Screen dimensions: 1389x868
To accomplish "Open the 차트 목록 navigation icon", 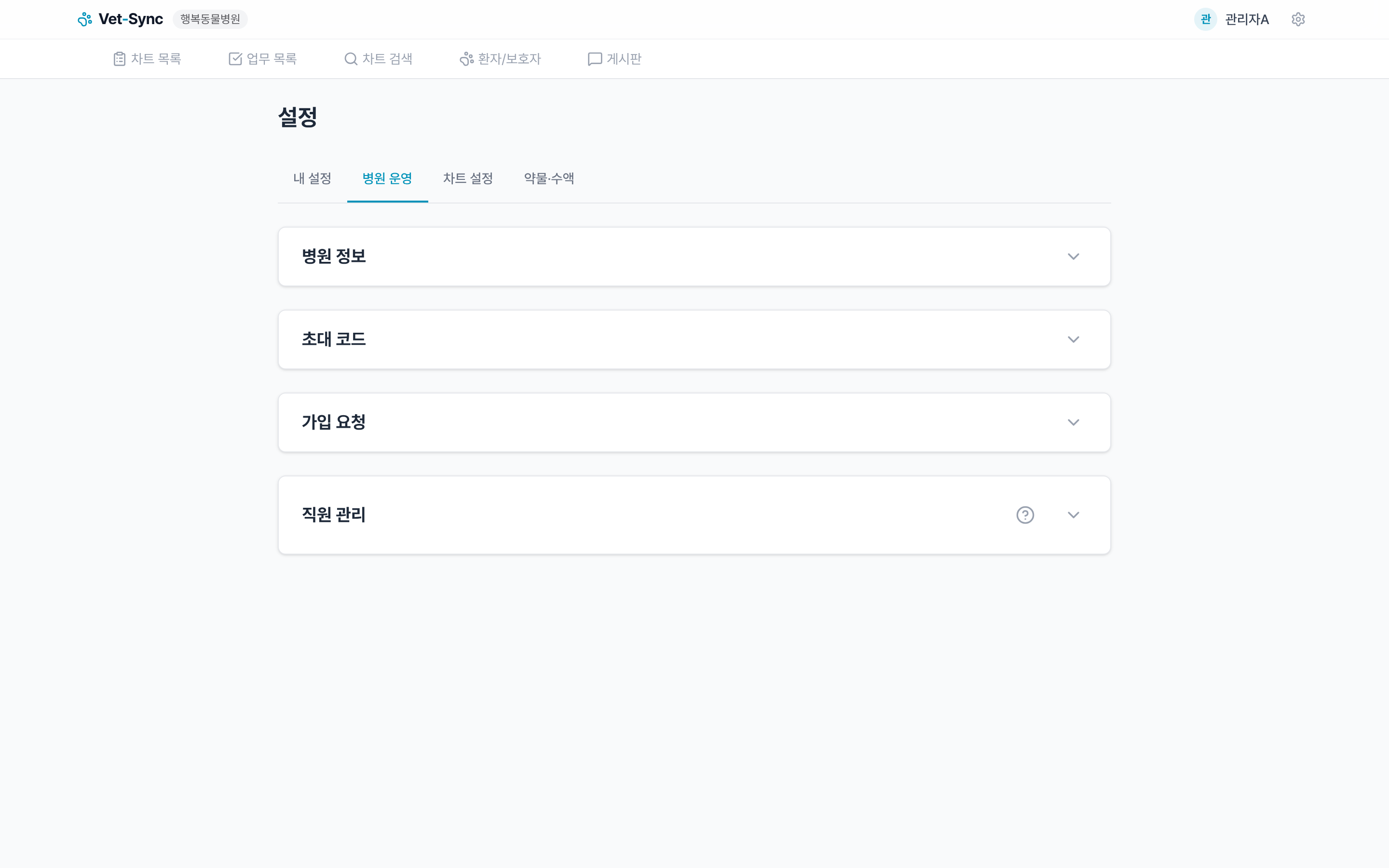I will coord(120,58).
